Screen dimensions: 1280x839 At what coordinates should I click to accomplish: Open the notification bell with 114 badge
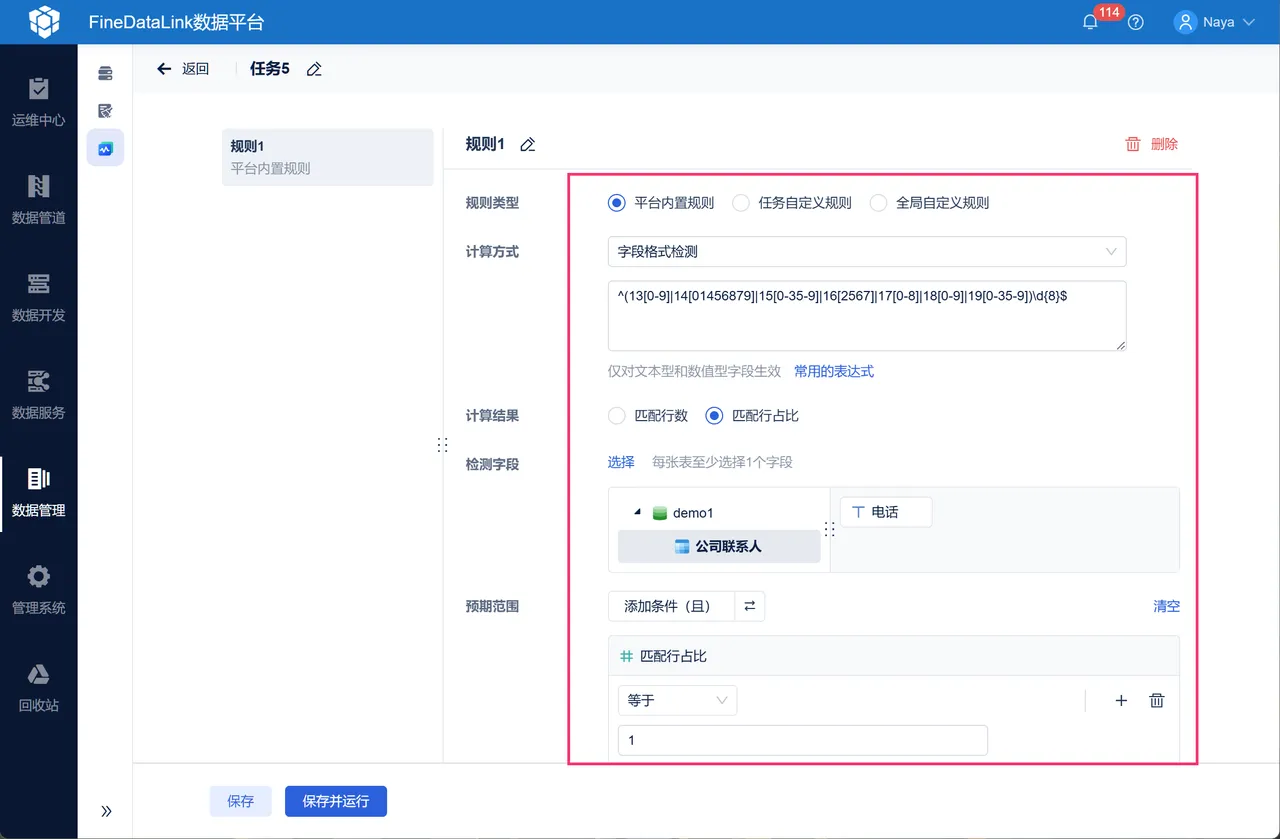pyautogui.click(x=1090, y=22)
